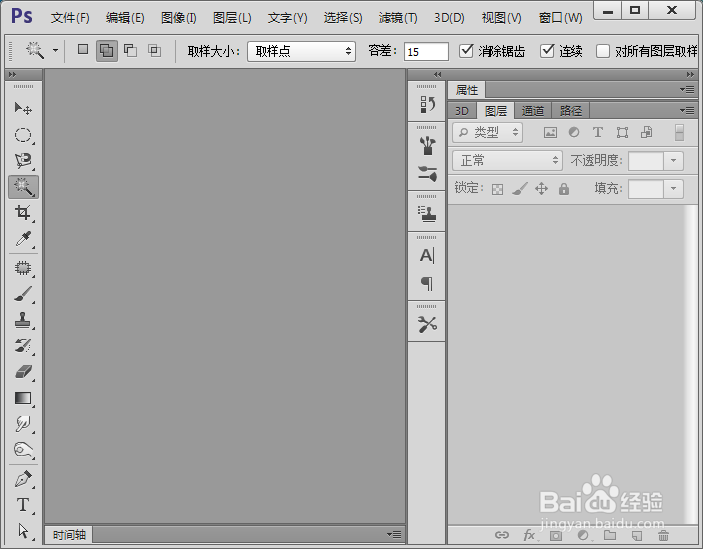Open the 类型 layer filter dropdown
Screen dimensions: 703x549
tap(487, 133)
